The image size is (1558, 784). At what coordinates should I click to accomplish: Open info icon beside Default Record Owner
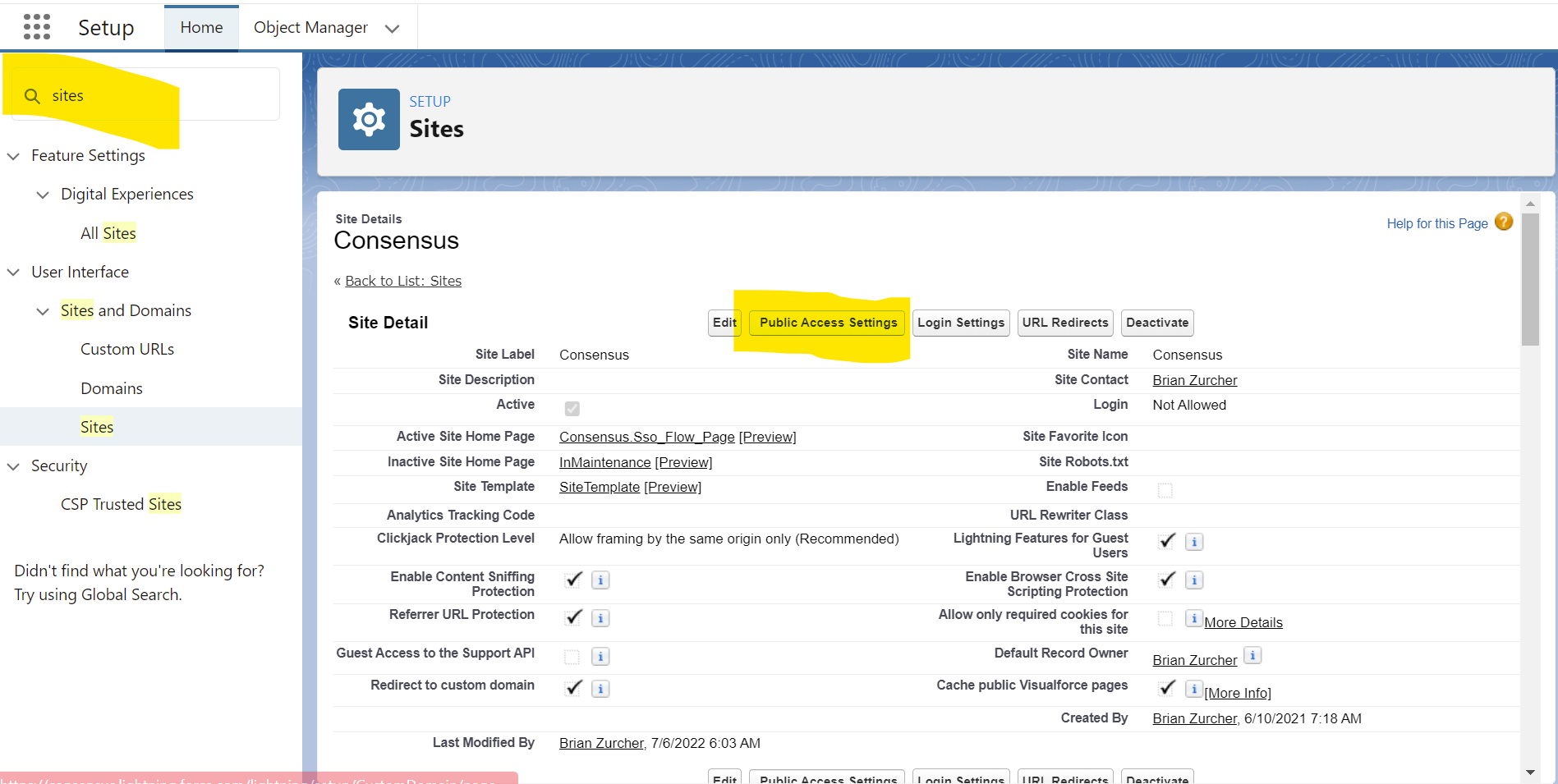pyautogui.click(x=1252, y=655)
